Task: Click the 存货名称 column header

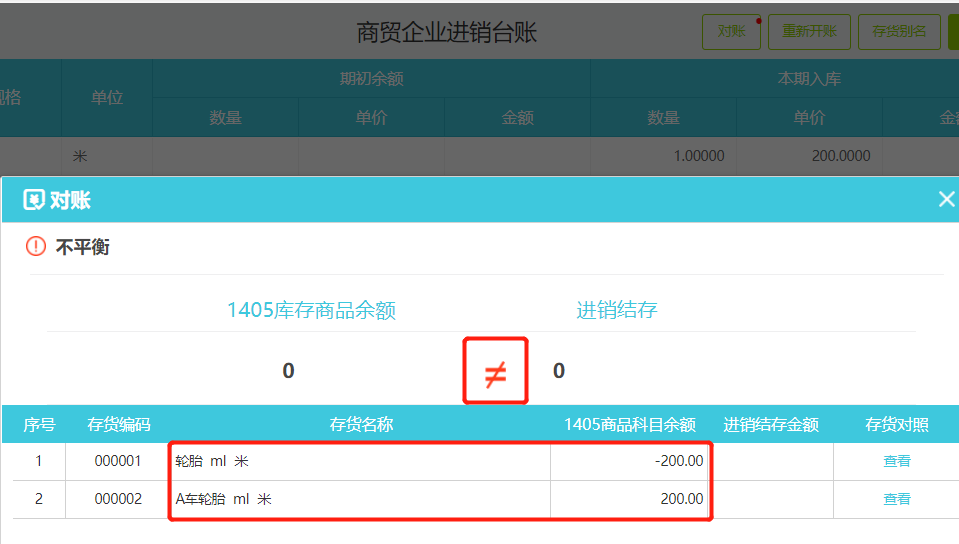Action: (361, 425)
